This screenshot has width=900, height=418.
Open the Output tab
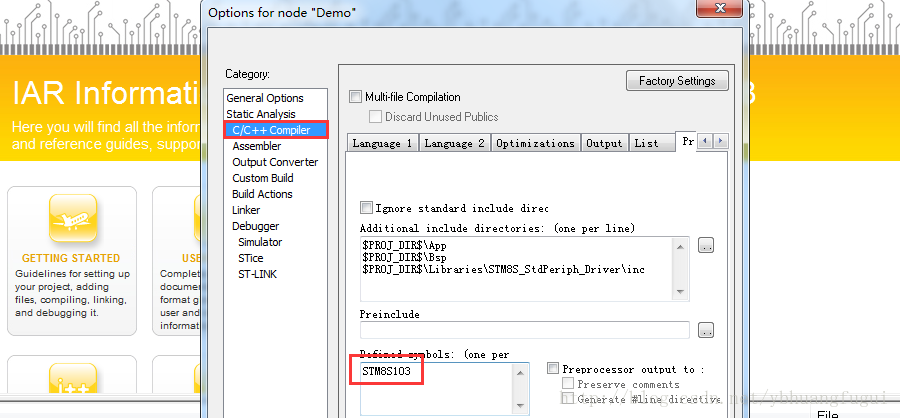click(604, 143)
